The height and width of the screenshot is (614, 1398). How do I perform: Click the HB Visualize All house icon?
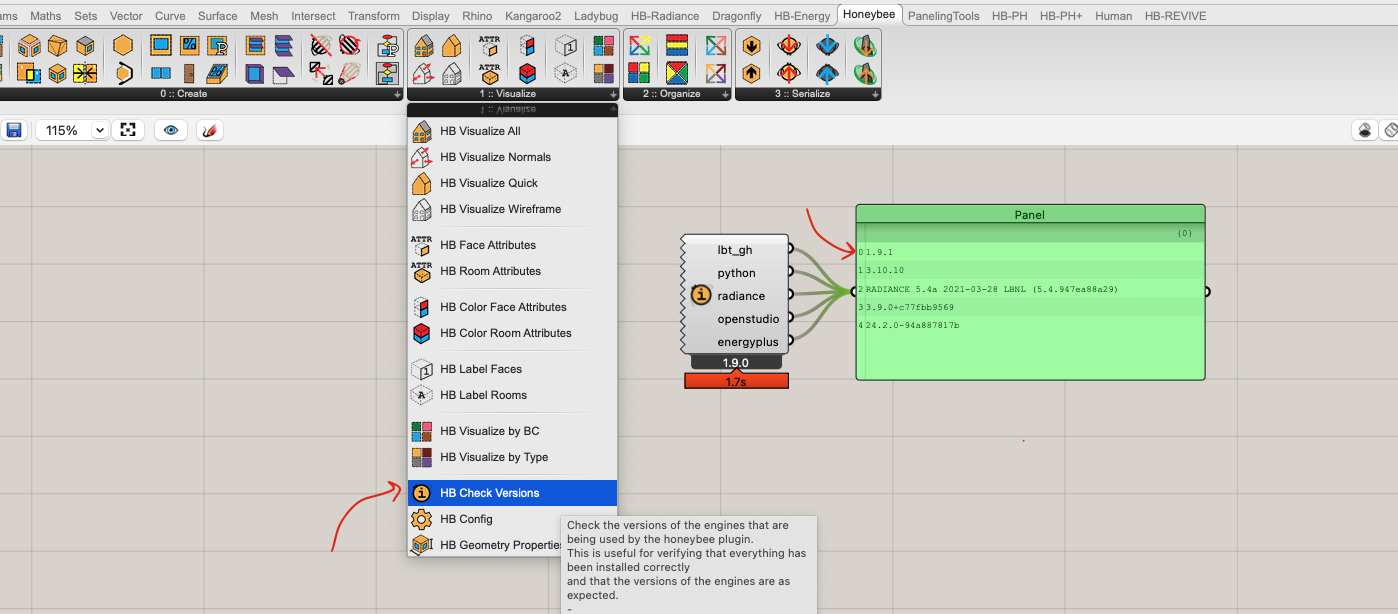coord(422,131)
